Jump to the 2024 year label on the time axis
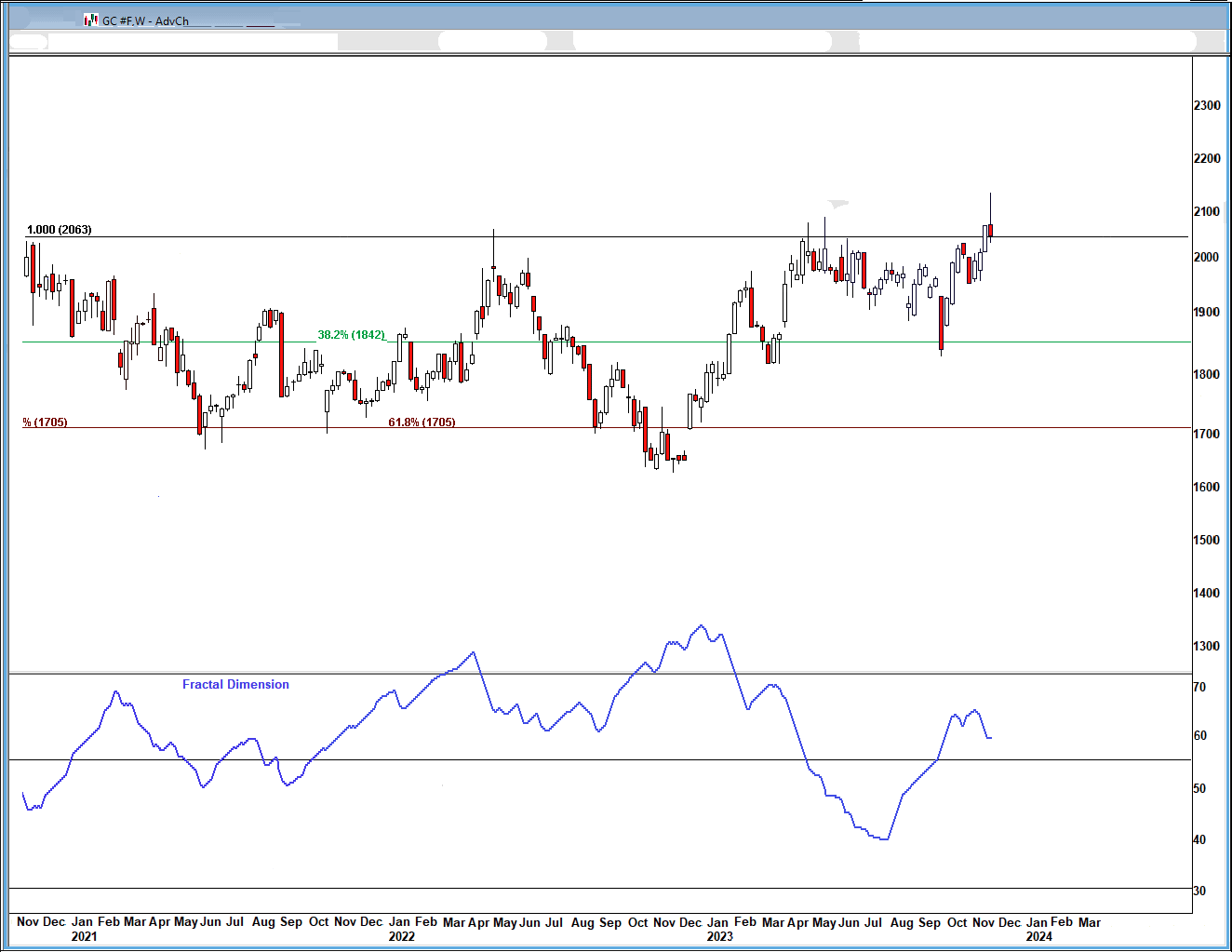This screenshot has width=1232, height=952. click(x=1038, y=936)
